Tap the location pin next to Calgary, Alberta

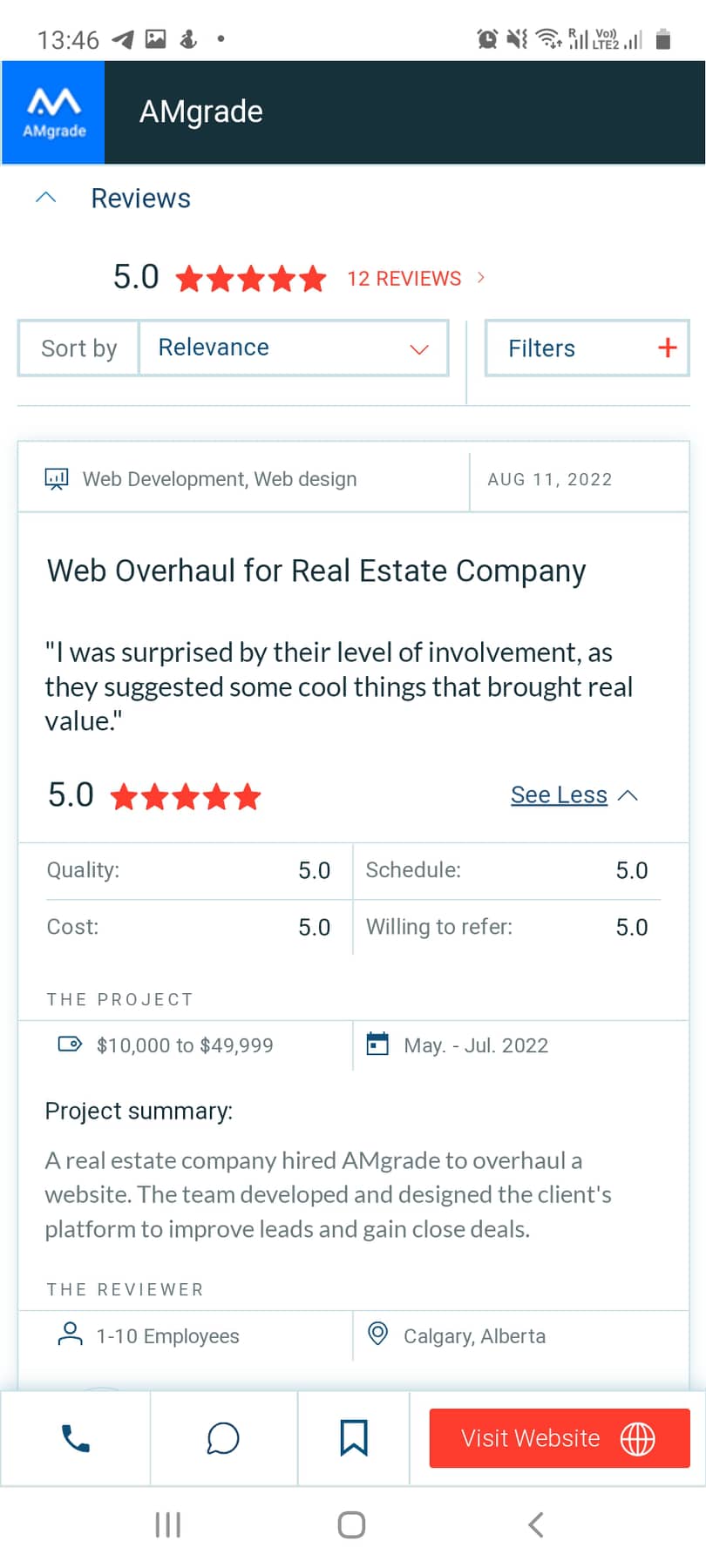click(377, 1334)
